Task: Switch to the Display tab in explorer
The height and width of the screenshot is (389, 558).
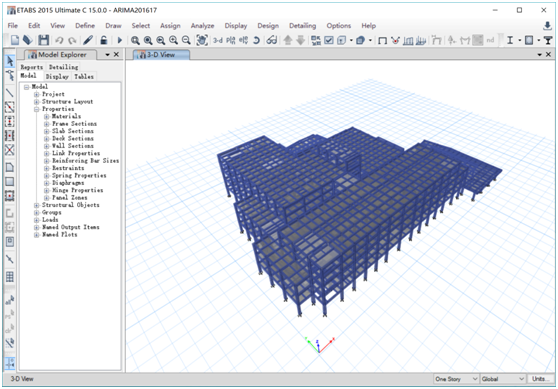Action: (x=57, y=77)
